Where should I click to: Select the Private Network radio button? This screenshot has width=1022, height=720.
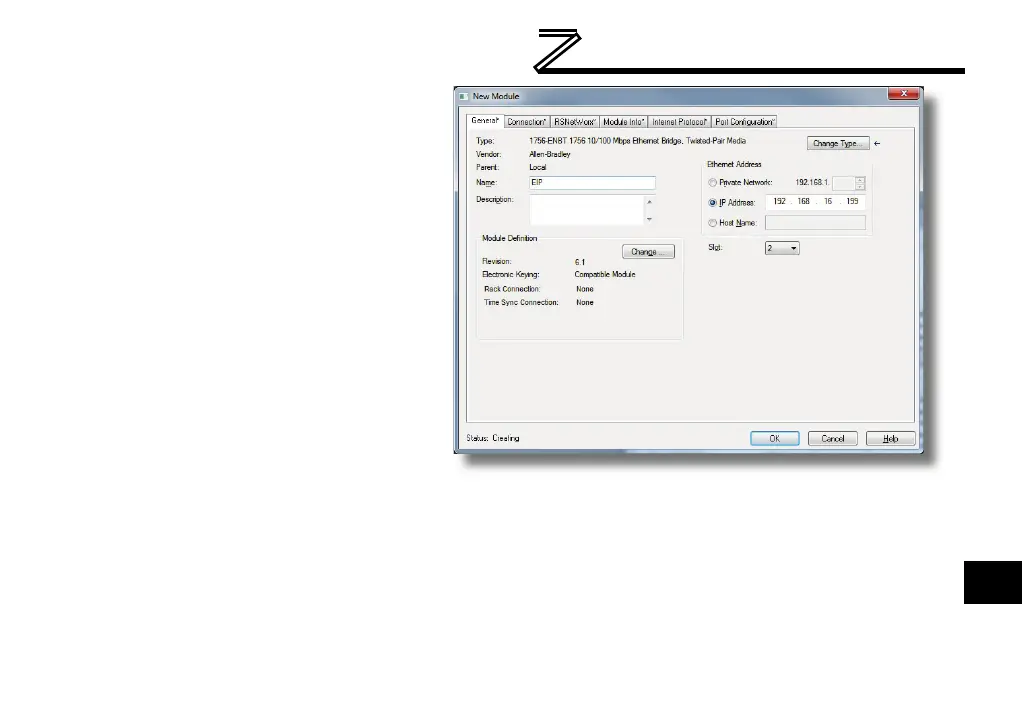tap(712, 182)
